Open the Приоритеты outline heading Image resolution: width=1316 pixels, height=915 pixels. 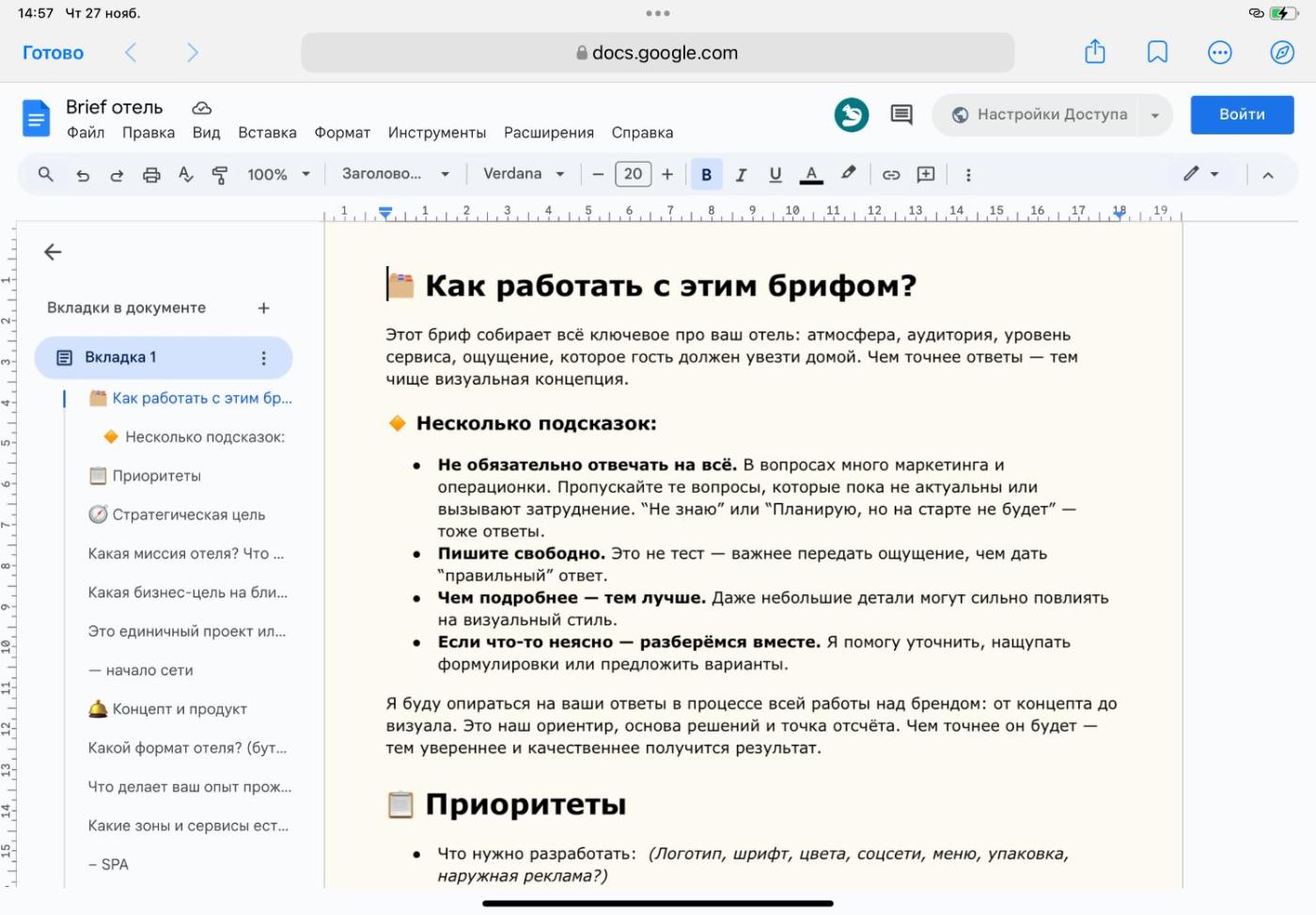pos(156,476)
